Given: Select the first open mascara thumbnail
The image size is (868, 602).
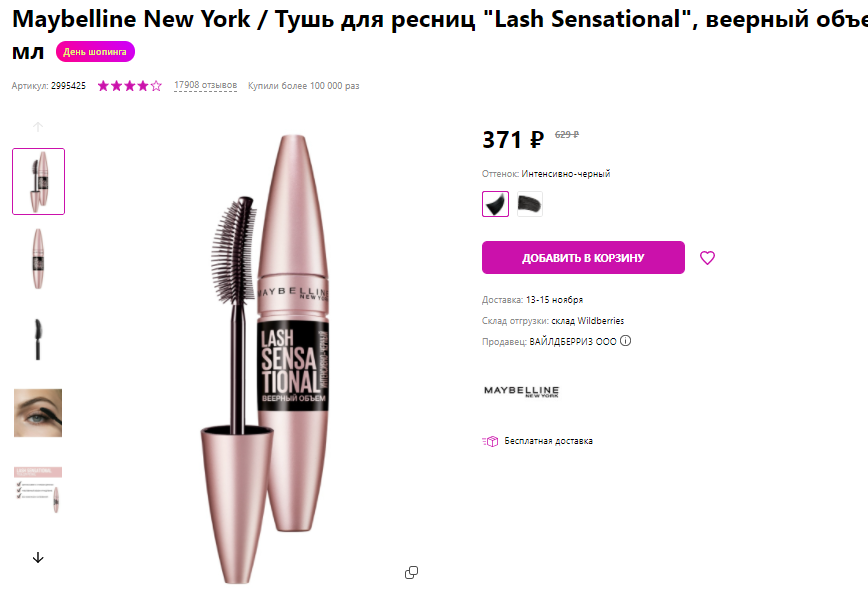Looking at the screenshot, I should tap(38, 181).
